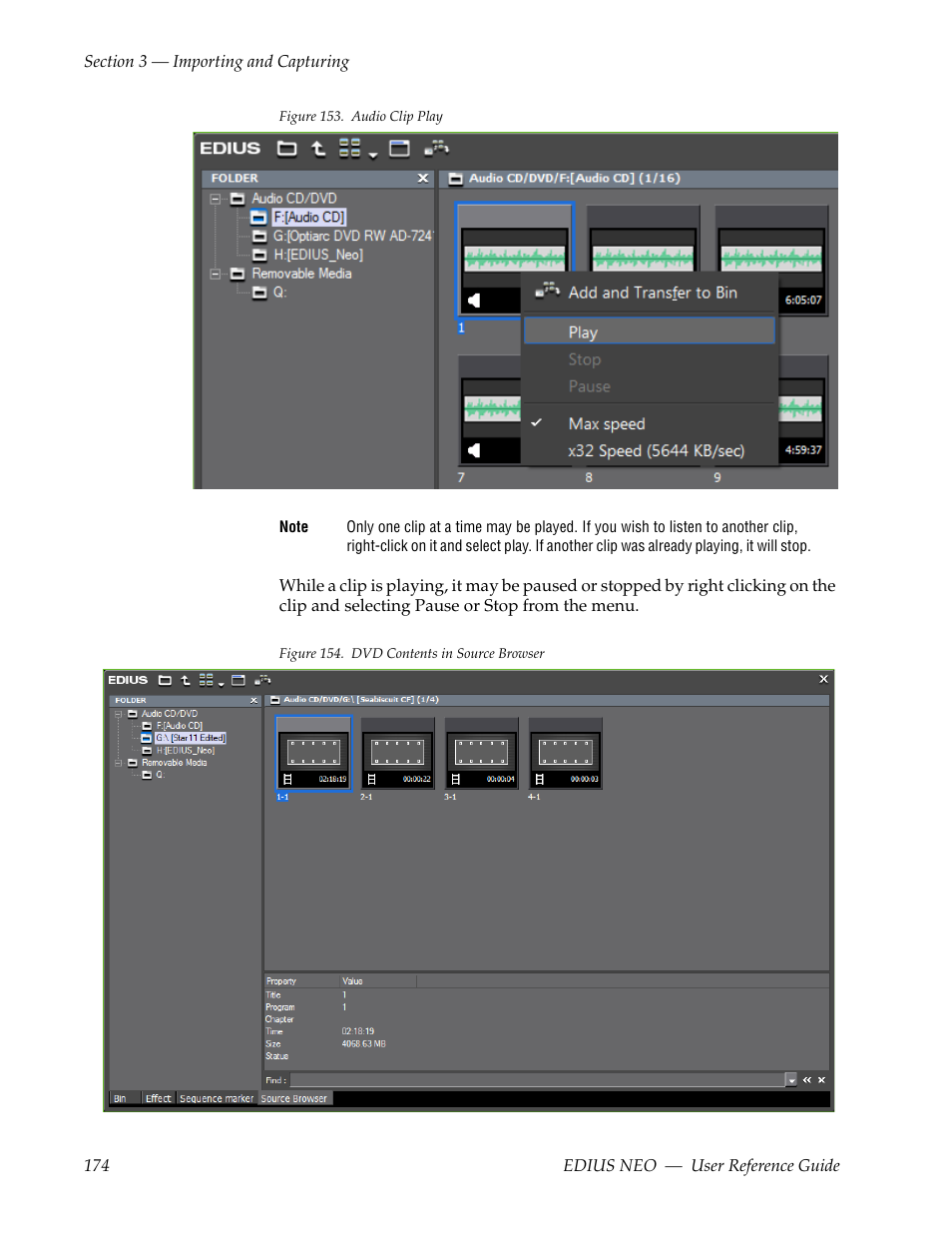The image size is (952, 1233).
Task: Collapse the Removable Media node in the lower figure
Action: coord(118,763)
